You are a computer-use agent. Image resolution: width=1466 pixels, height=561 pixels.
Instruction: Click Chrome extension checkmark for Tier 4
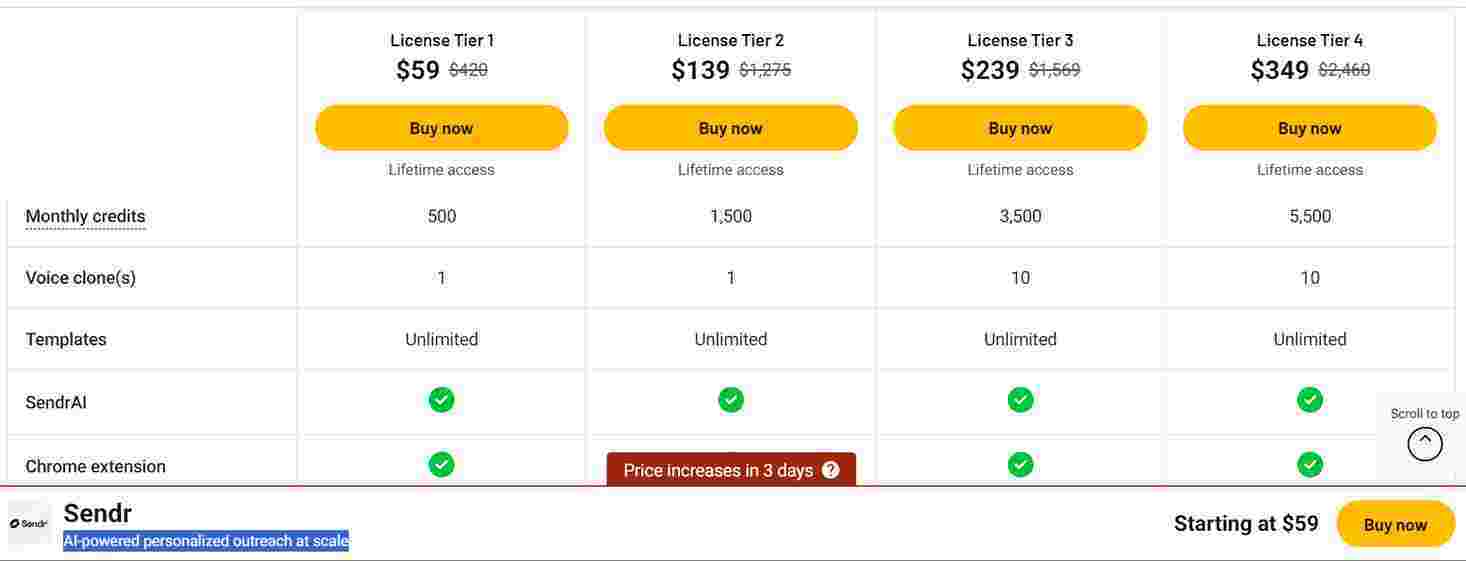click(x=1310, y=465)
